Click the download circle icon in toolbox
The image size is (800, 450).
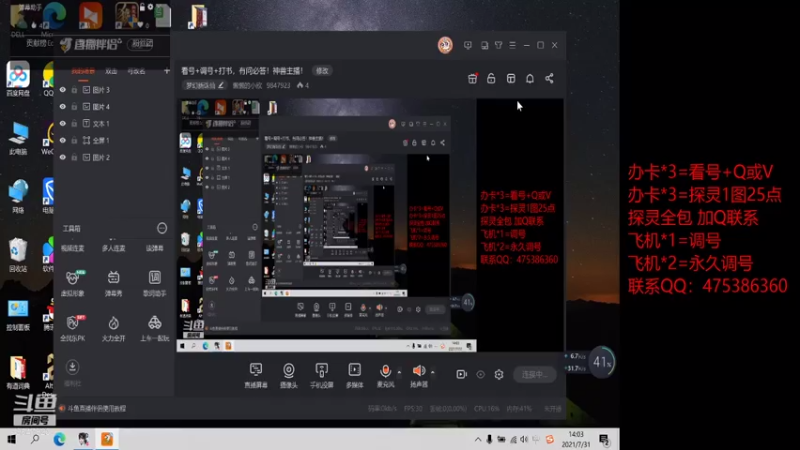[72, 367]
